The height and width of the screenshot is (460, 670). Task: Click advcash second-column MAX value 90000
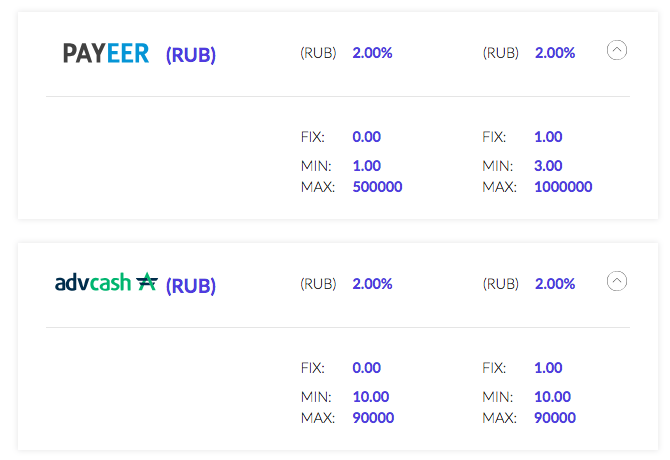click(555, 418)
